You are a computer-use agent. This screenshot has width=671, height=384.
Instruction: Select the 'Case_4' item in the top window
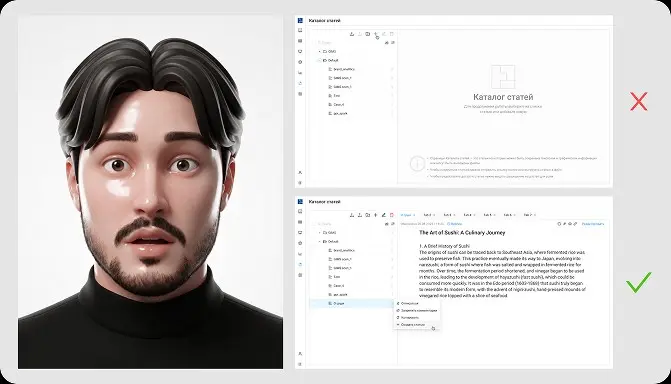(338, 104)
